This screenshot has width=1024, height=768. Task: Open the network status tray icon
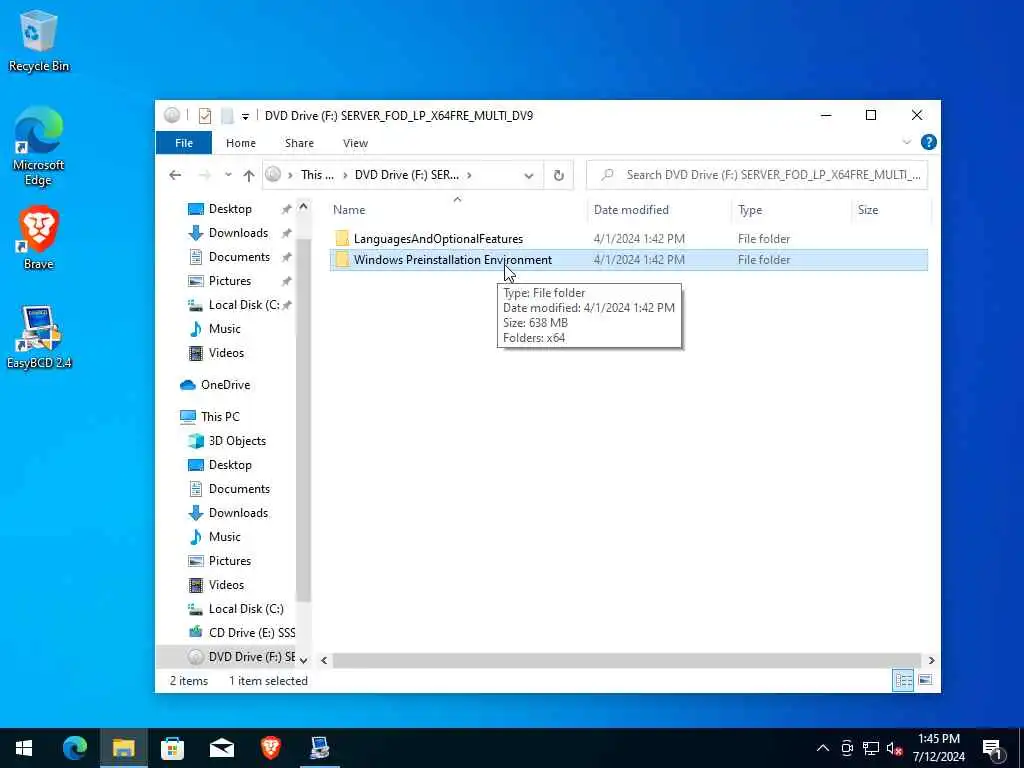[x=871, y=748]
